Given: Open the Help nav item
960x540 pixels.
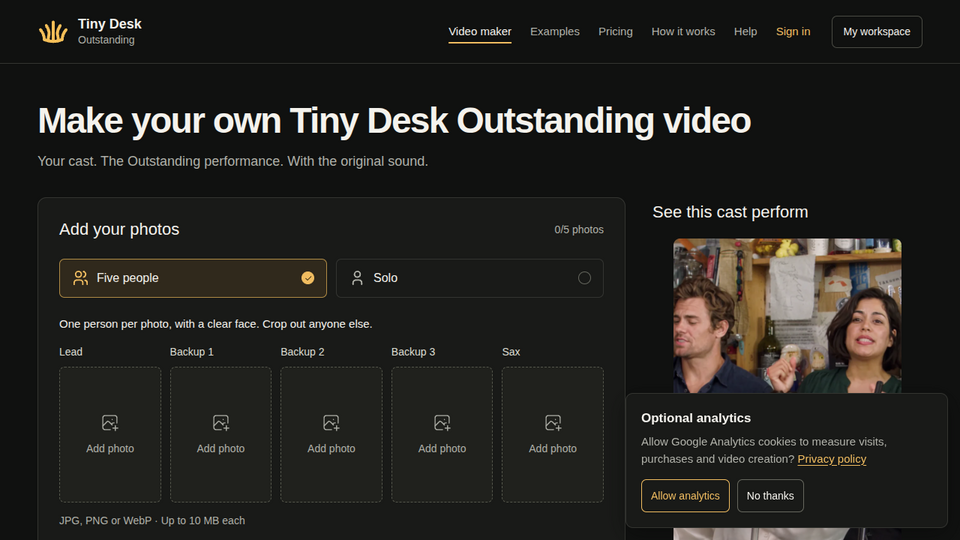Looking at the screenshot, I should point(746,32).
